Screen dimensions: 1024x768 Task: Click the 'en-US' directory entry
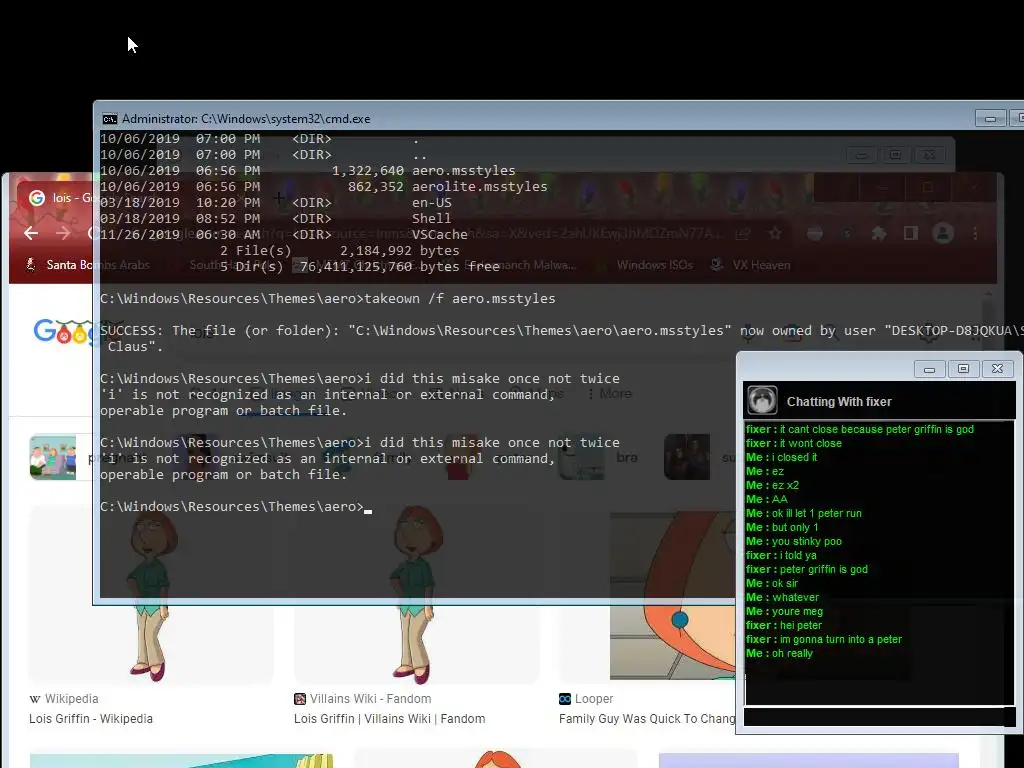432,202
